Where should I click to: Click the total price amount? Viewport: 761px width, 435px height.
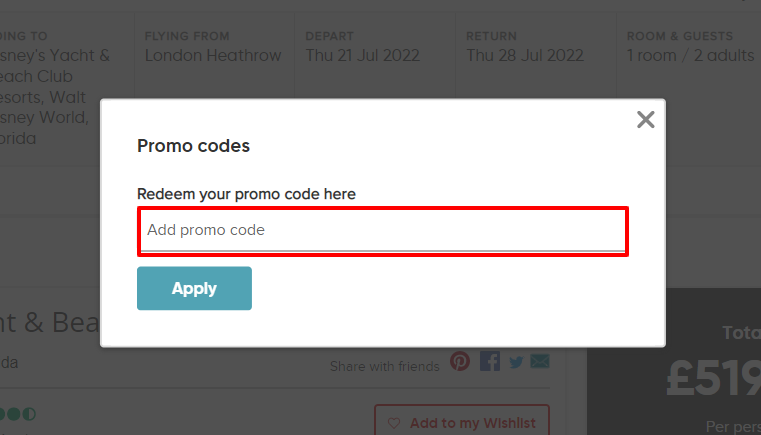713,379
